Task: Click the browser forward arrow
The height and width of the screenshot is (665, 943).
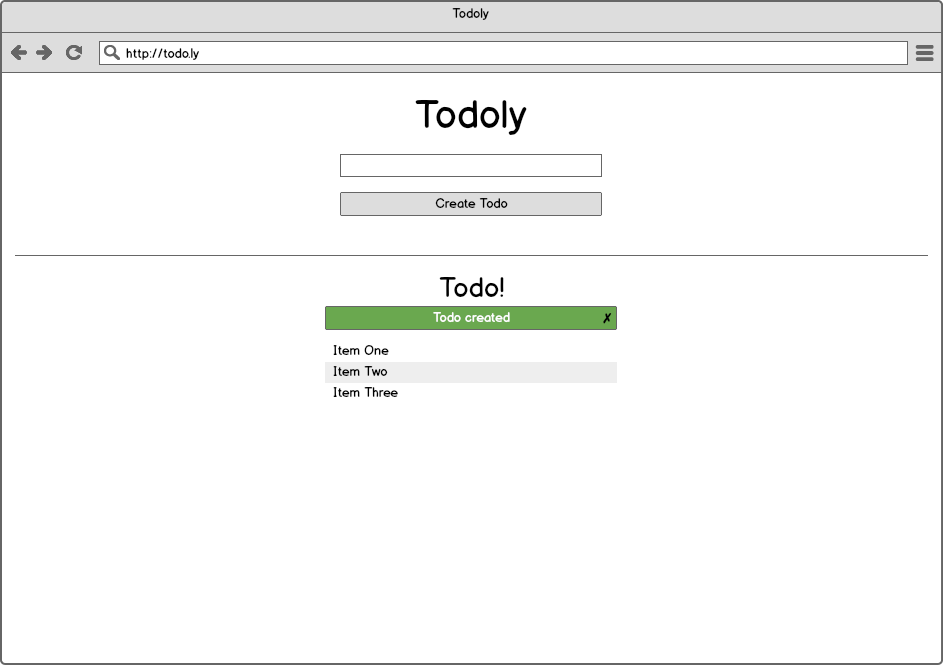Action: [x=44, y=53]
